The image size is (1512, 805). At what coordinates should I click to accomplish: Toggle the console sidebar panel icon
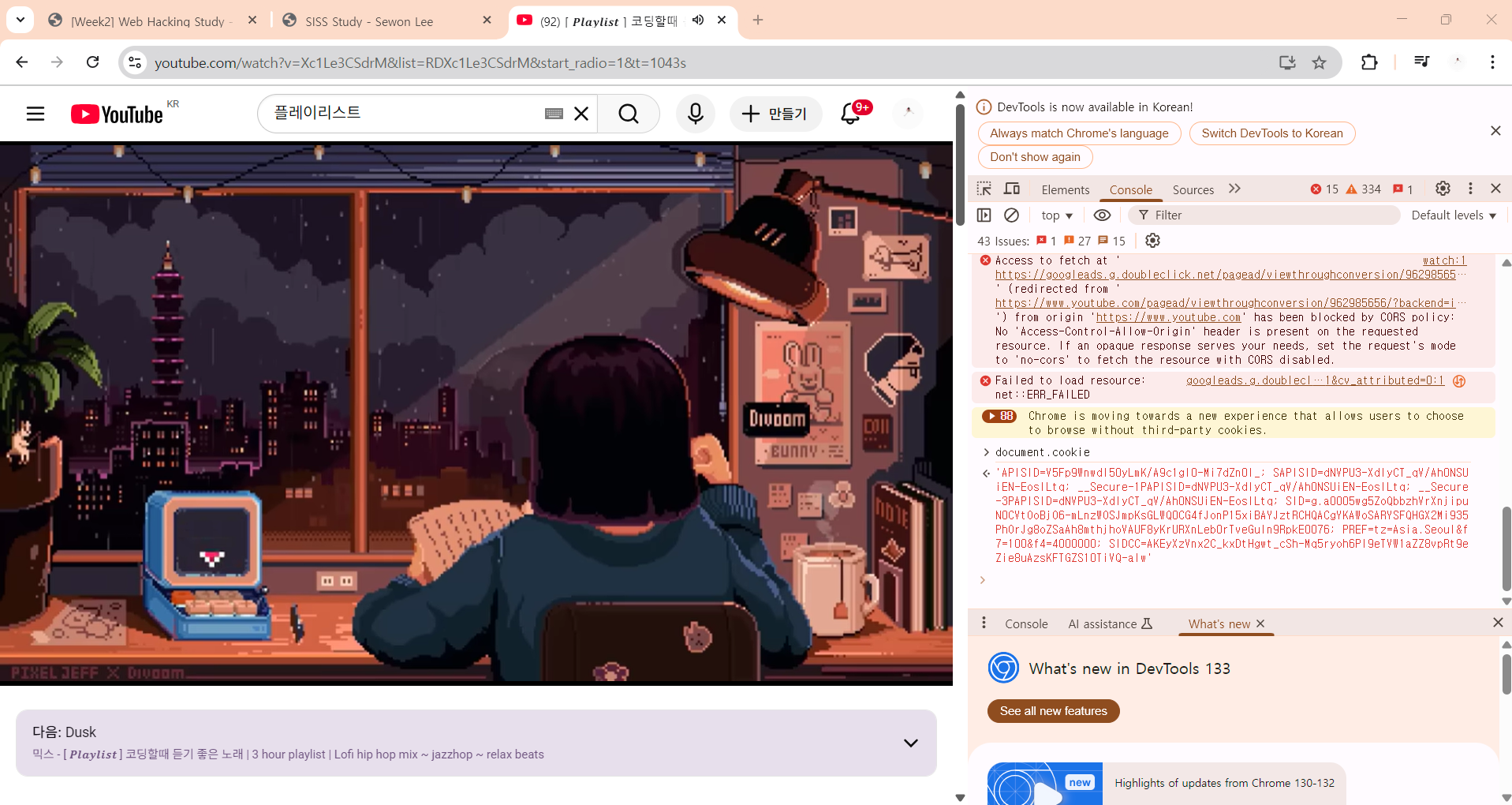pos(984,215)
